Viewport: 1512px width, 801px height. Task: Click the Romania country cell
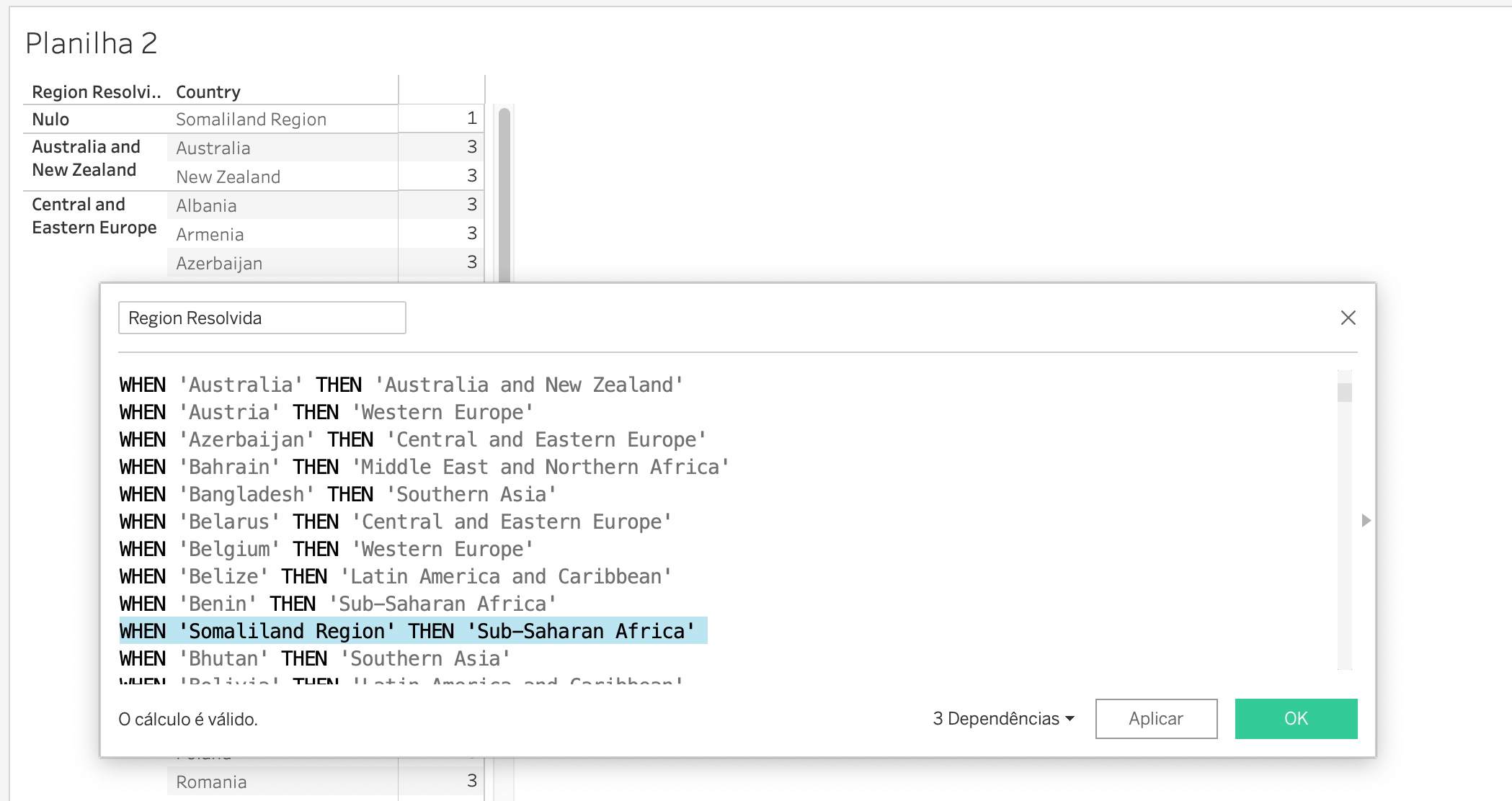pos(211,782)
